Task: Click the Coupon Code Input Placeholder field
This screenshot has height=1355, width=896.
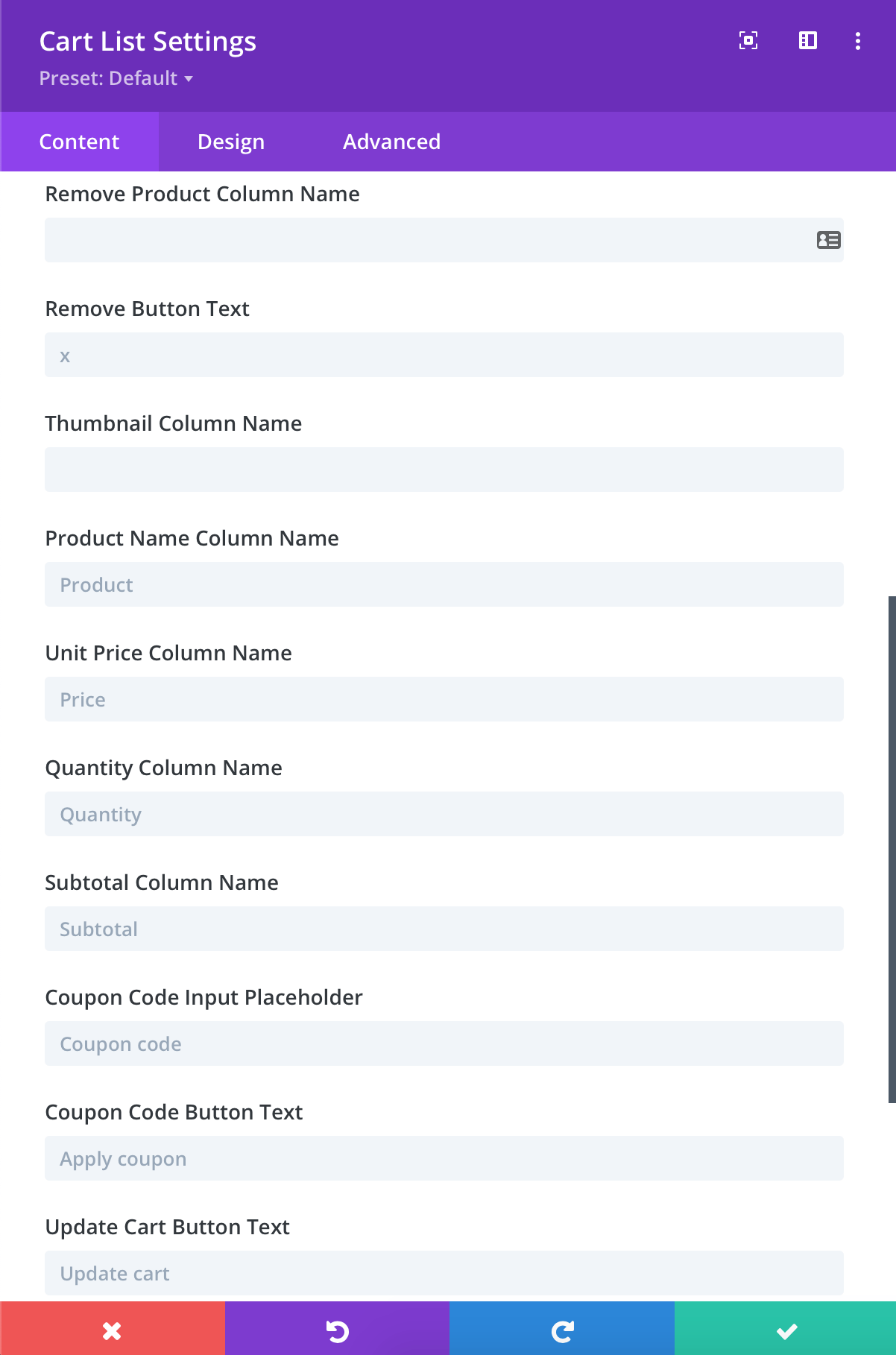Action: [x=444, y=1043]
